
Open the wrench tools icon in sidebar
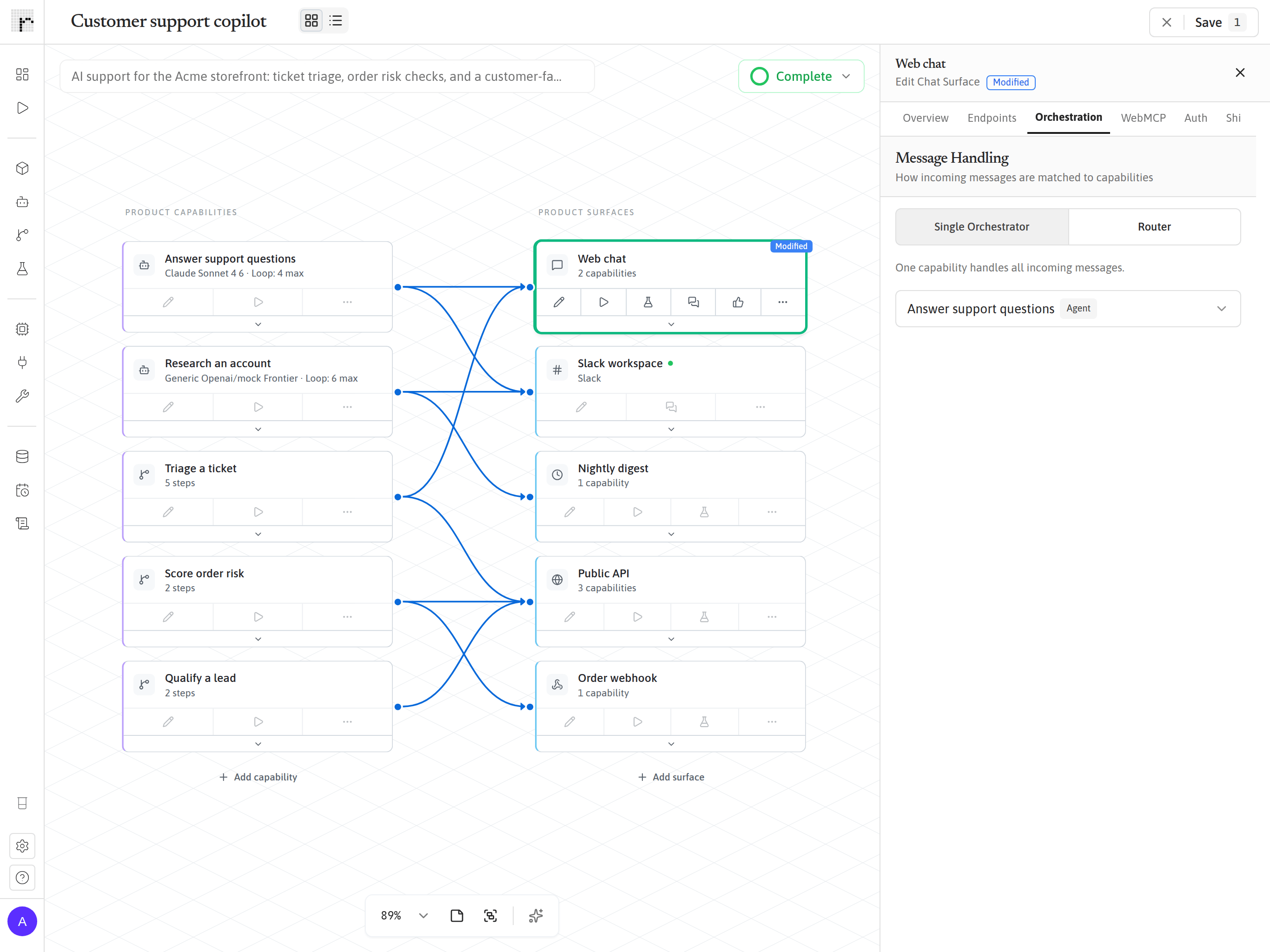pyautogui.click(x=22, y=396)
